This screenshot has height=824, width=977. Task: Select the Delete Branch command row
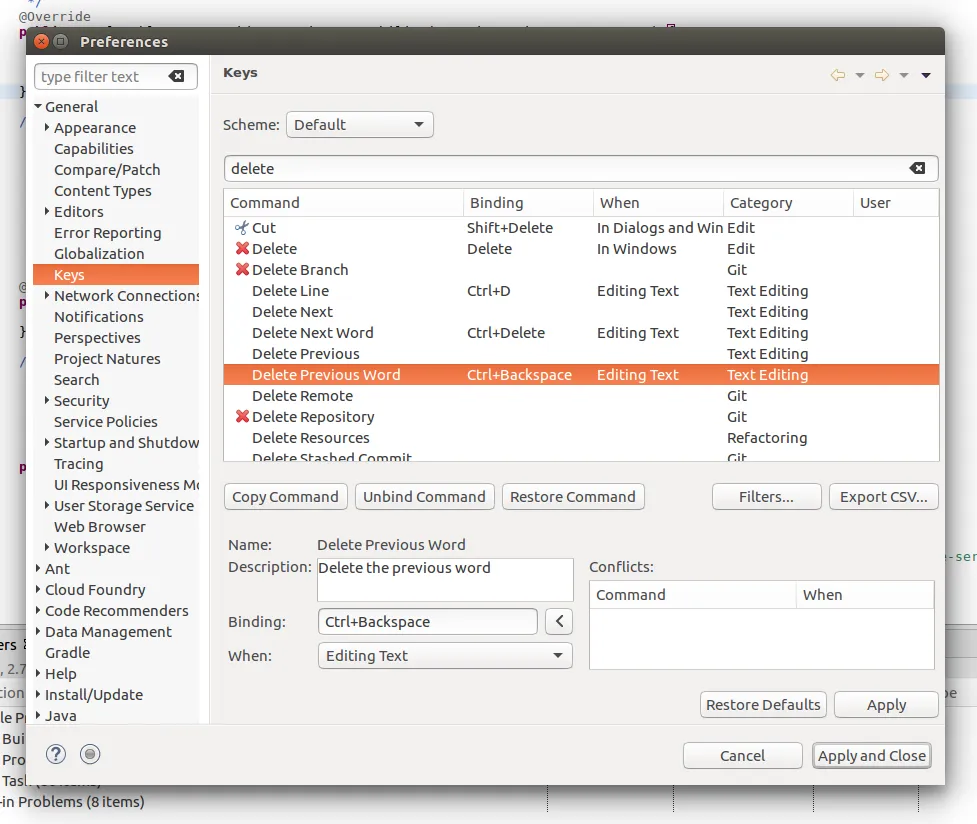581,270
